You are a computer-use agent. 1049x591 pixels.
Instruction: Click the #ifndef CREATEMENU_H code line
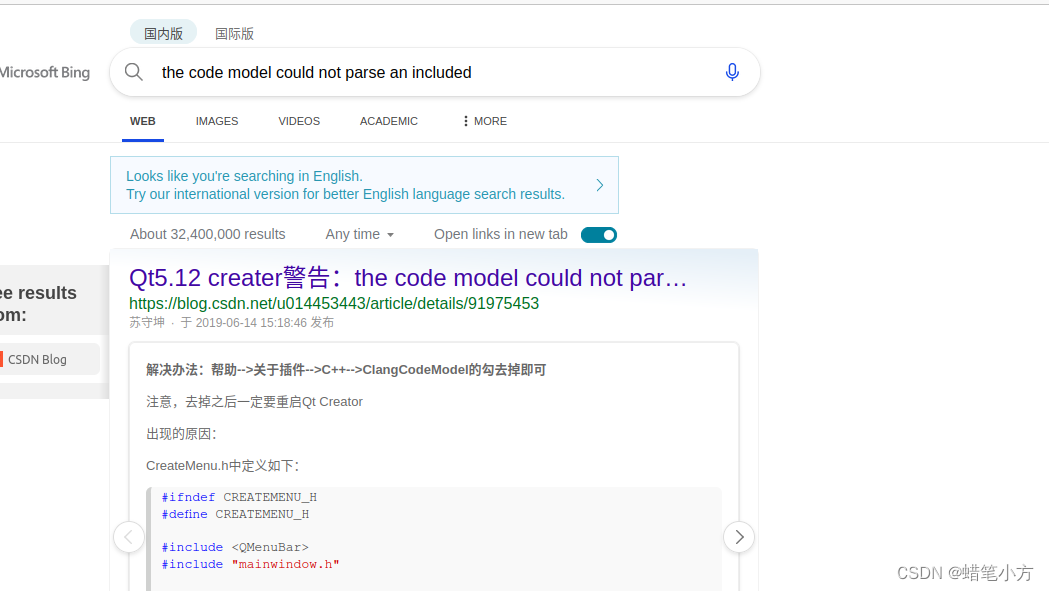point(239,497)
